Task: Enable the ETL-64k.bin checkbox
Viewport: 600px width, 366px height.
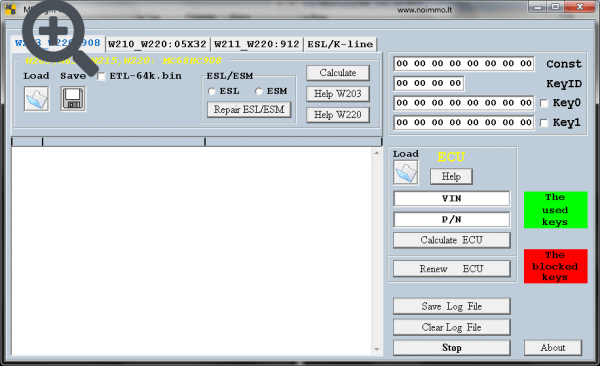Action: pos(101,76)
